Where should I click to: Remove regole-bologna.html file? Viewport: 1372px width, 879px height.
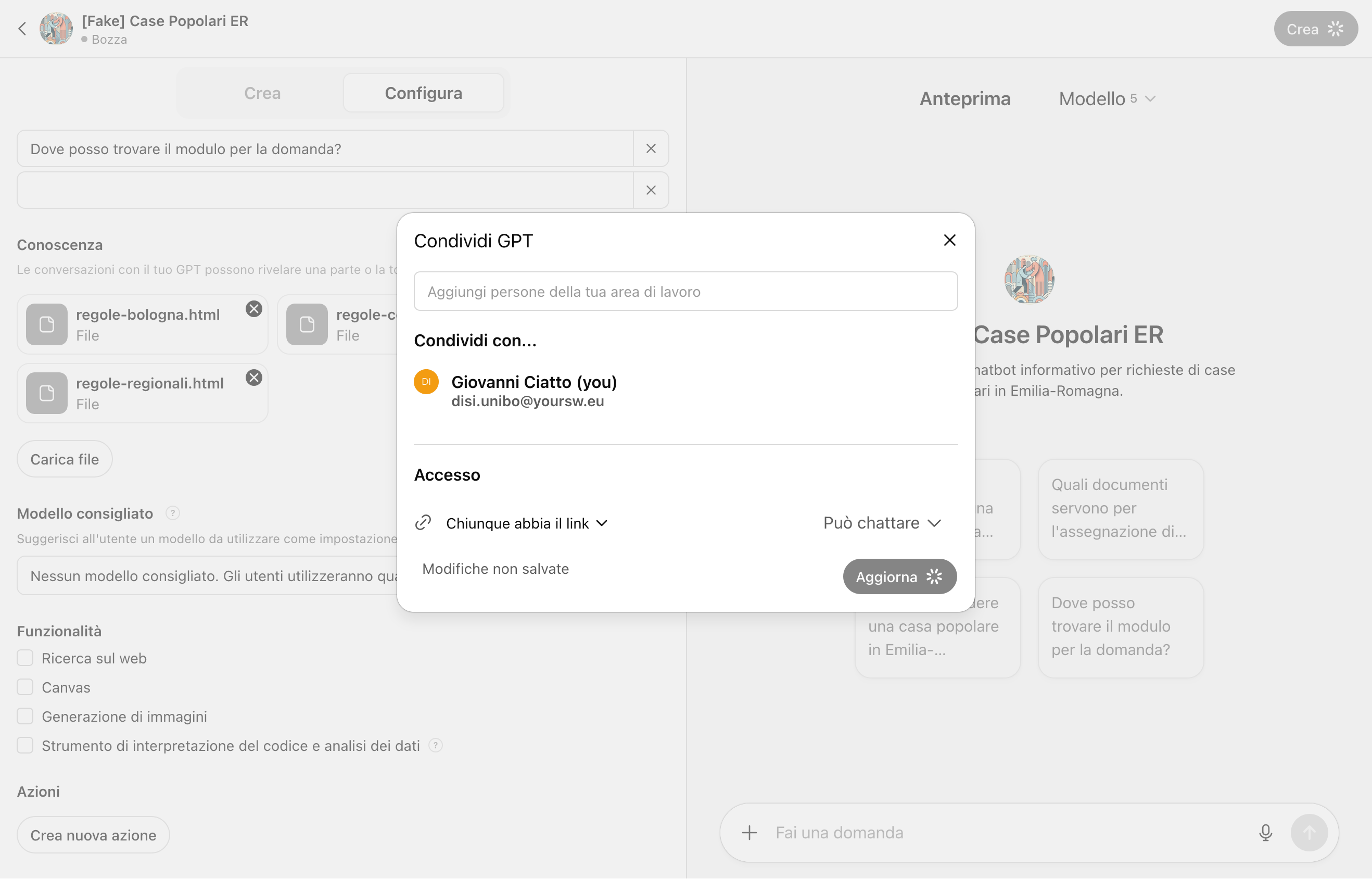click(254, 309)
